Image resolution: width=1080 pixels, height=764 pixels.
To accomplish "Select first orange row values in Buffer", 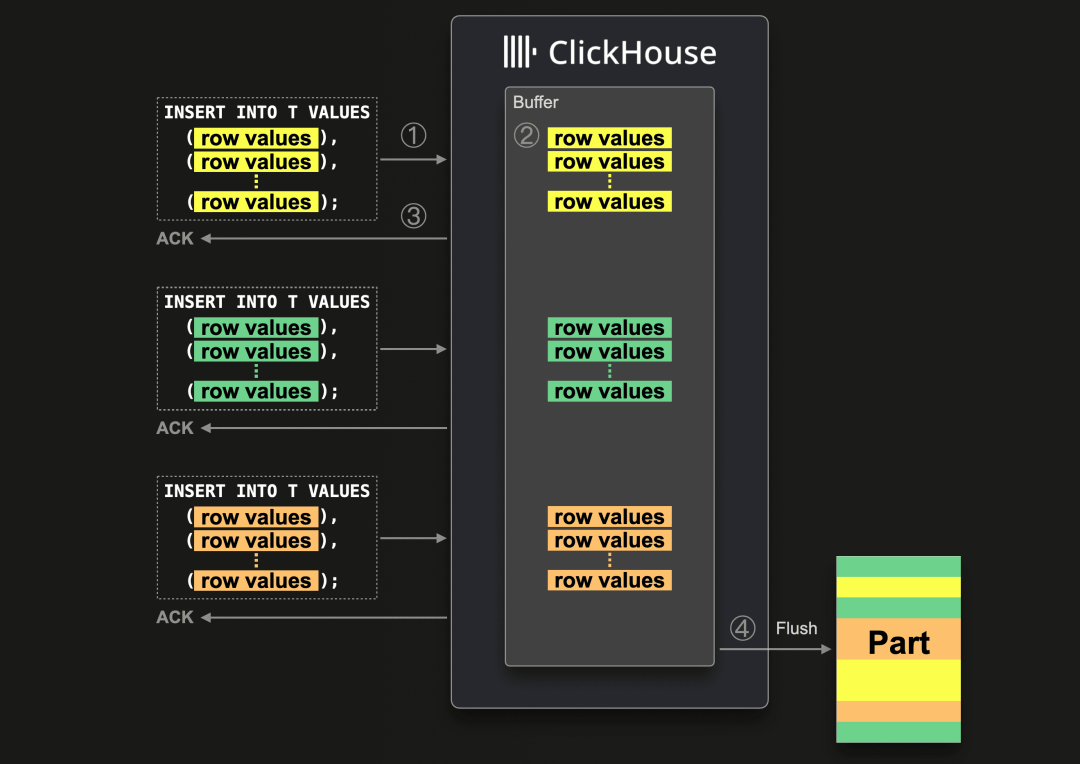I will point(610,517).
